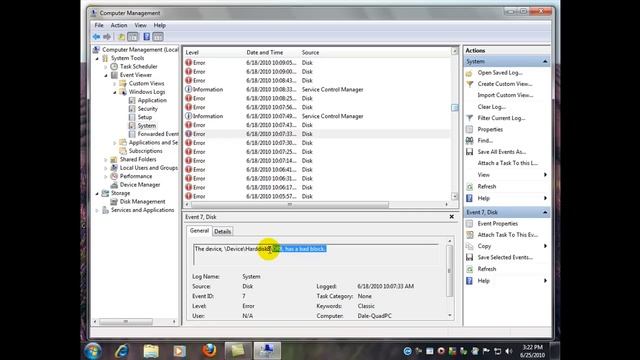640x360 pixels.
Task: Collapse the Event 7, Disk actions section
Action: pyautogui.click(x=545, y=212)
